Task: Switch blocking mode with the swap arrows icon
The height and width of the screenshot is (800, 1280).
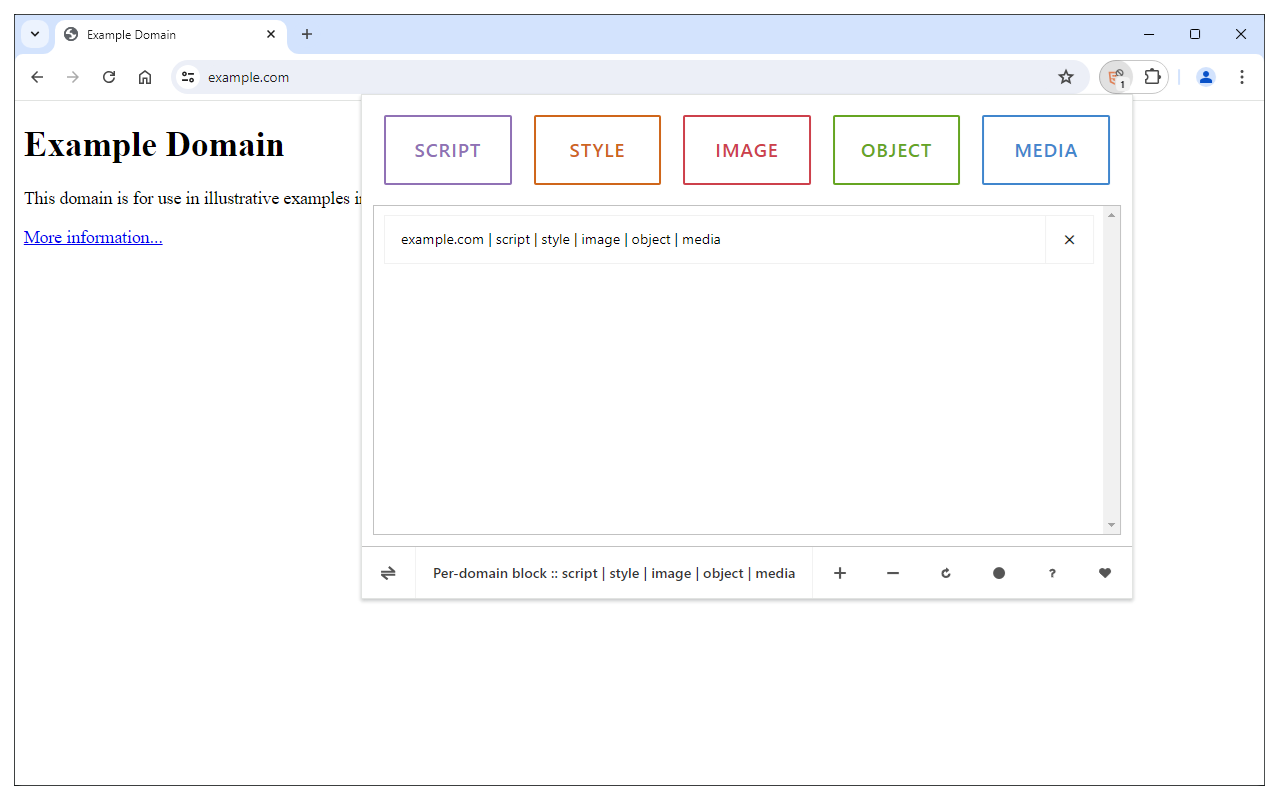Action: (388, 572)
